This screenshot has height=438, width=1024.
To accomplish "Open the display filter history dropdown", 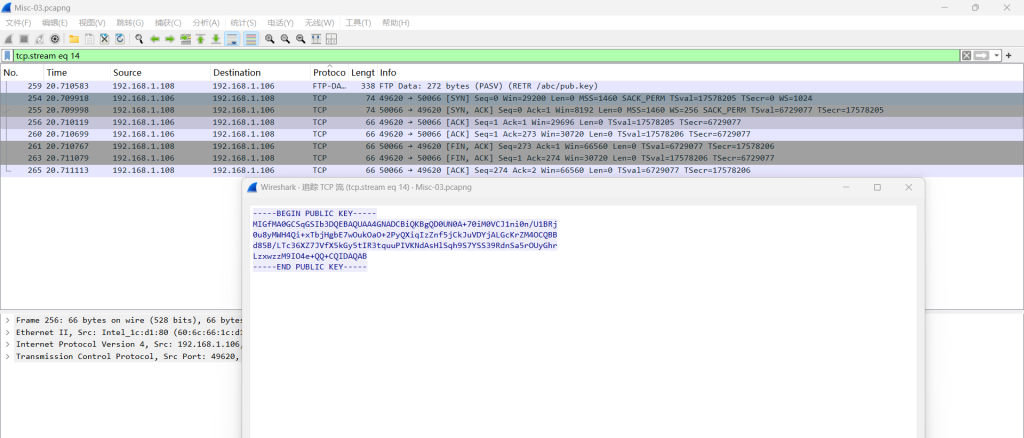I will (997, 56).
